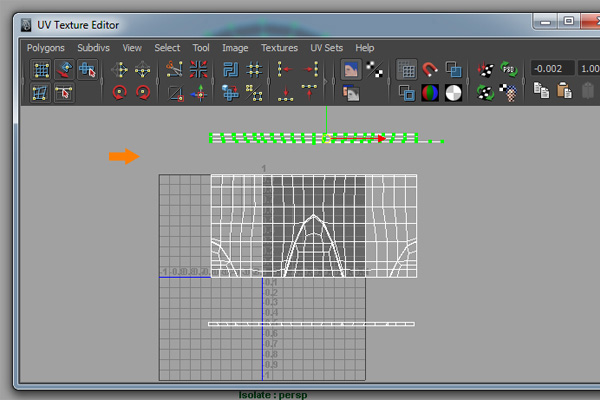Open the Polygons menu
The height and width of the screenshot is (400, 600).
point(46,47)
